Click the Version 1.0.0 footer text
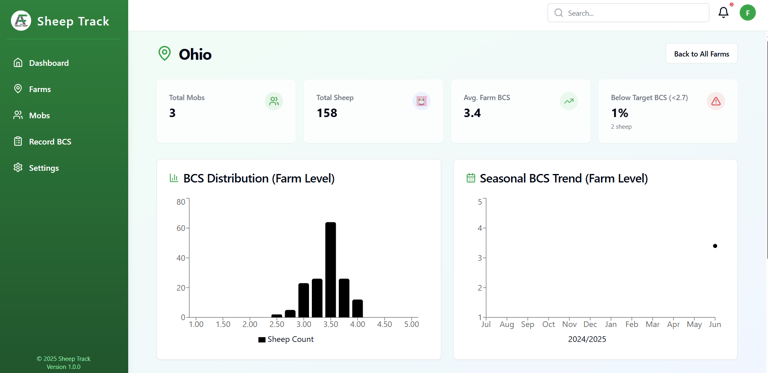The width and height of the screenshot is (768, 373). (x=64, y=367)
